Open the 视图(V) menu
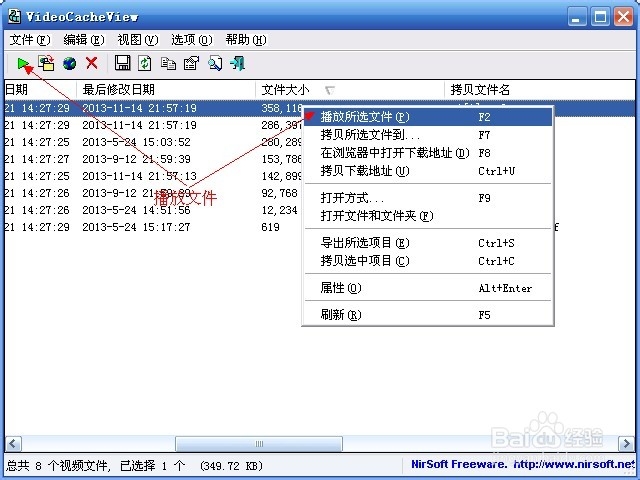This screenshot has height=480, width=640. (x=138, y=40)
